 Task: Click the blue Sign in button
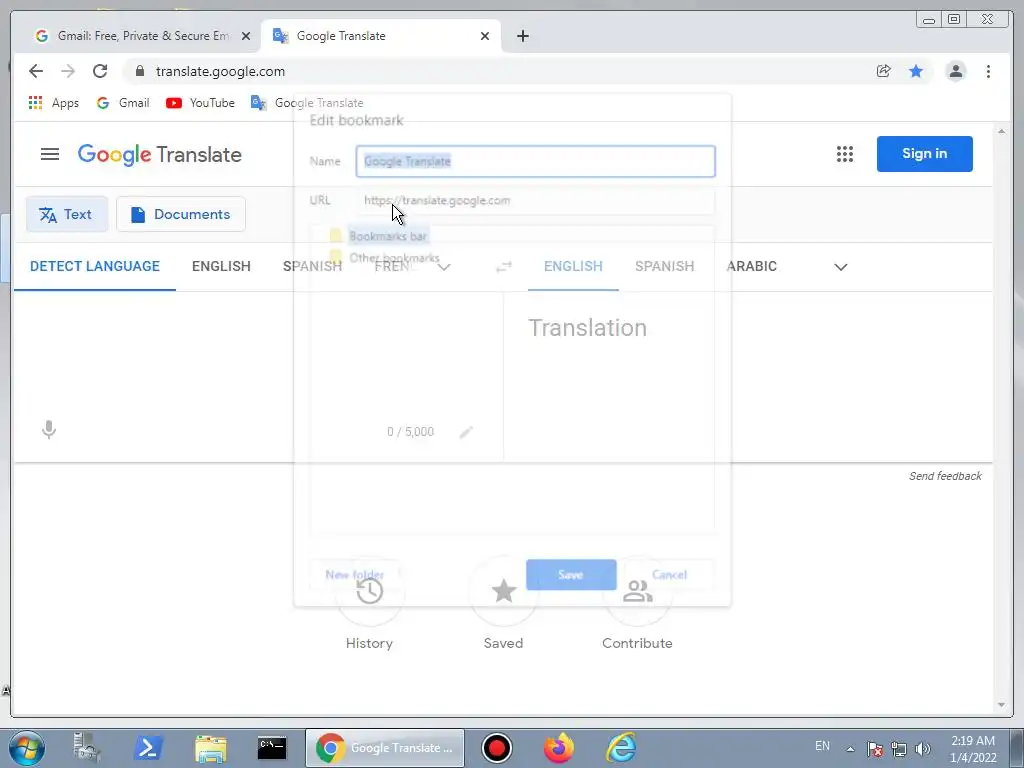point(925,154)
